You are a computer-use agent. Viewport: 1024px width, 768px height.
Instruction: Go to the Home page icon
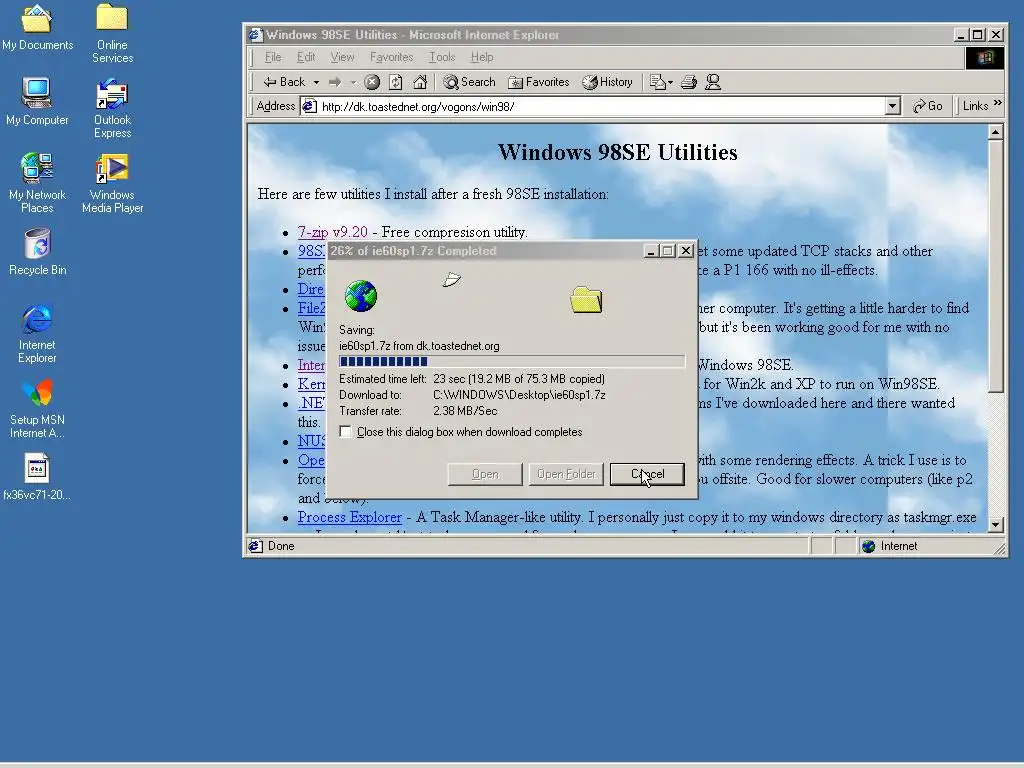click(x=420, y=82)
